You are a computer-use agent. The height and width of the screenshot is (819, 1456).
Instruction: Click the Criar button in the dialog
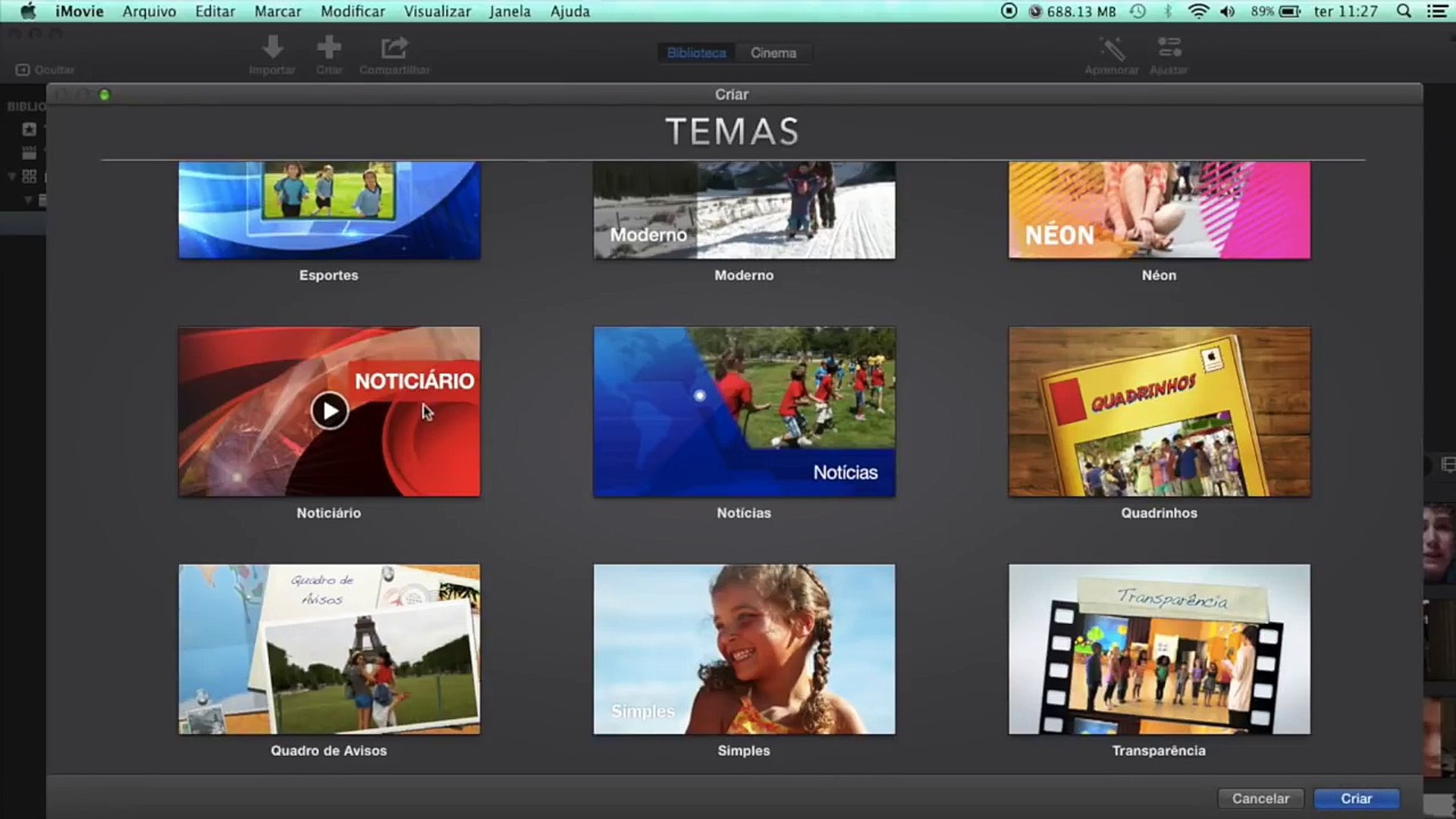coord(1357,799)
